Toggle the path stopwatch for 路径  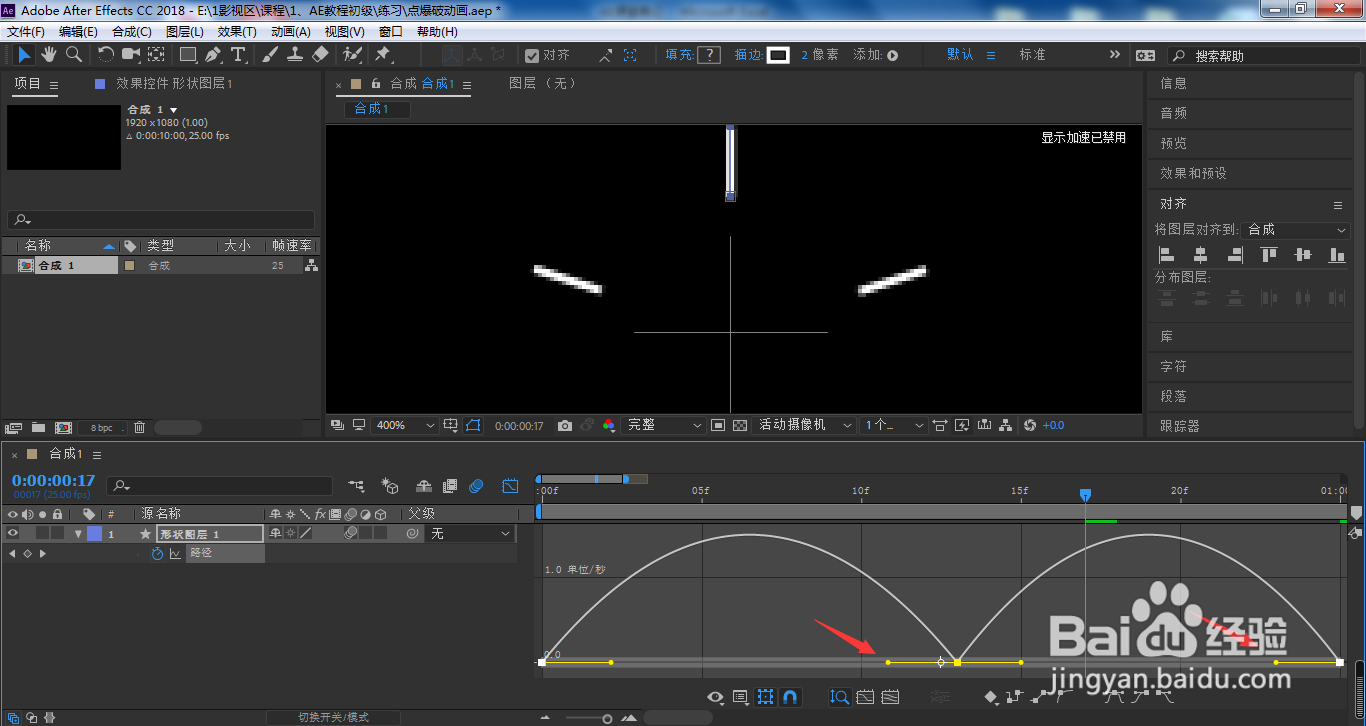[x=157, y=553]
